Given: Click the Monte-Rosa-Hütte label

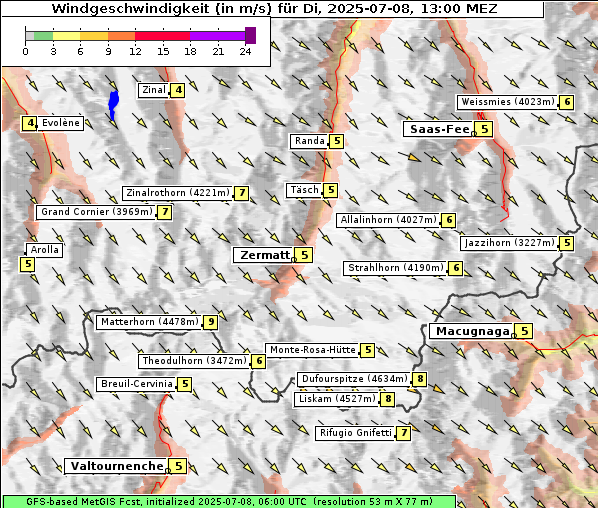Looking at the screenshot, I should tap(312, 350).
